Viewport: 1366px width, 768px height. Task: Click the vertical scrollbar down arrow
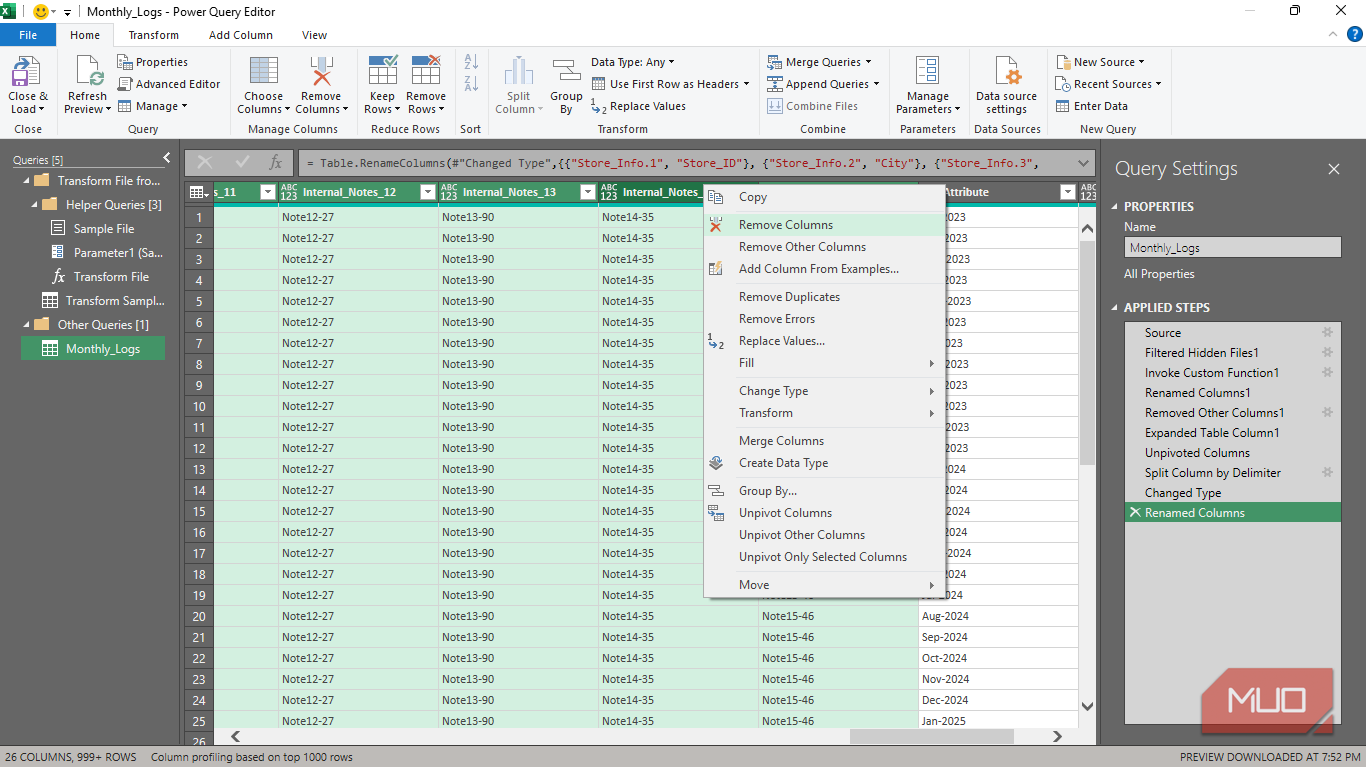pyautogui.click(x=1088, y=706)
